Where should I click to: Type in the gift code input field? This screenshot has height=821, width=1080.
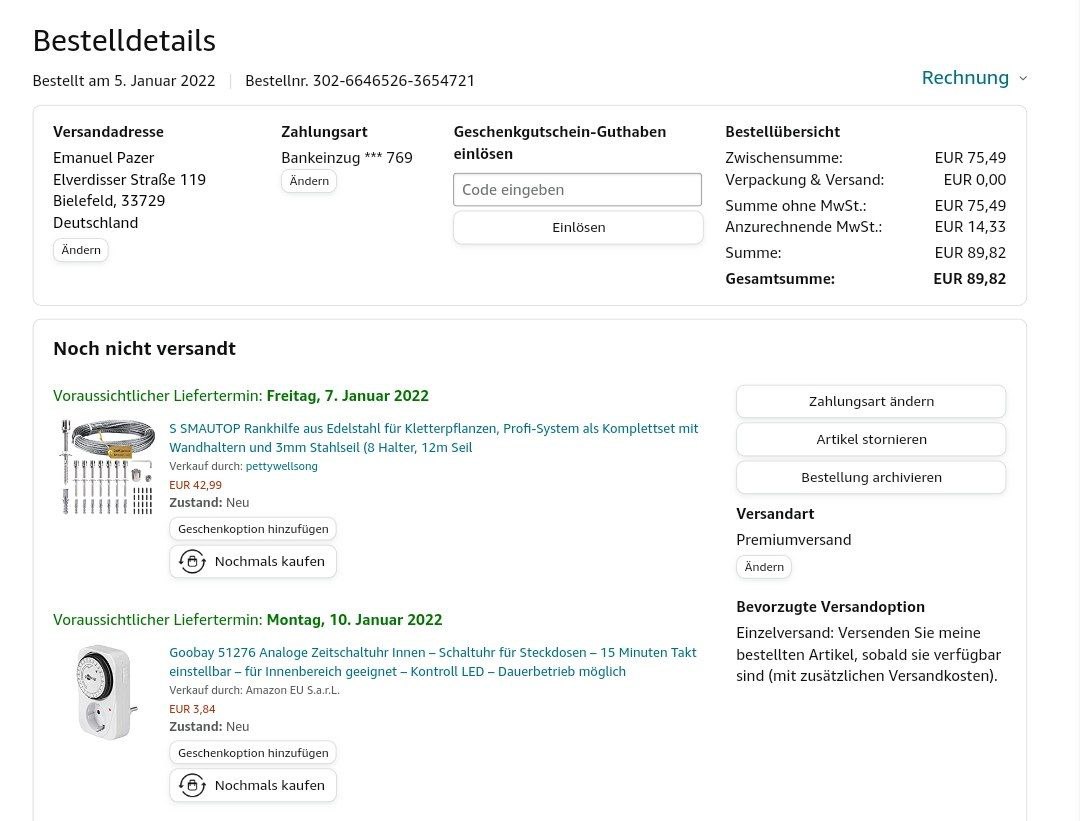pos(577,190)
